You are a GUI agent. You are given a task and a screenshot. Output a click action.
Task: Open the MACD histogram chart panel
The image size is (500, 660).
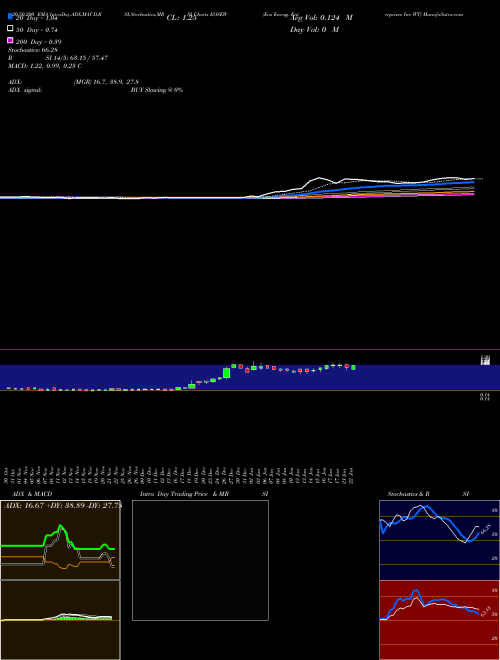pyautogui.click(x=60, y=620)
